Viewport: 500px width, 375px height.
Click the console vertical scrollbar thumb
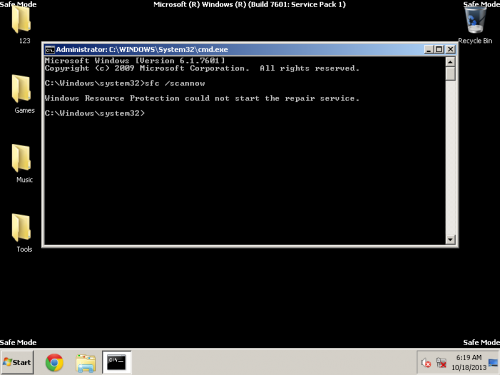pyautogui.click(x=450, y=74)
